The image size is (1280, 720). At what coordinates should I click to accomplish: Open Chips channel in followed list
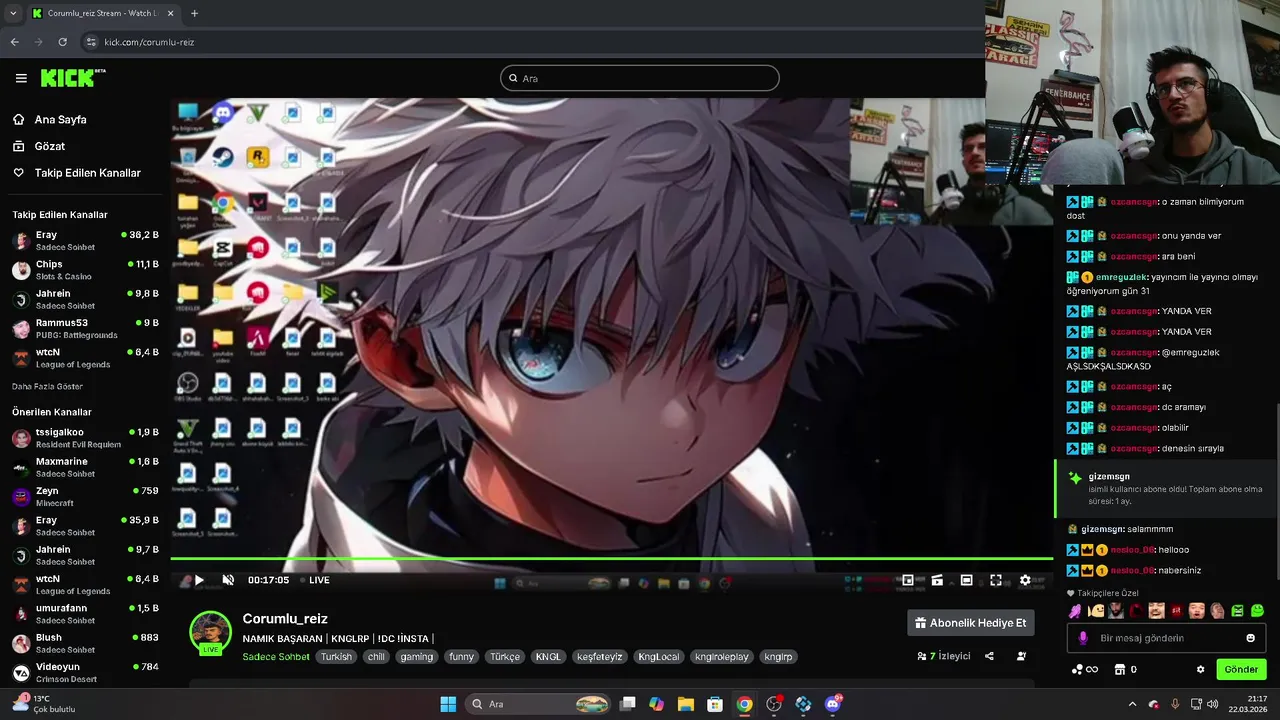(85, 270)
